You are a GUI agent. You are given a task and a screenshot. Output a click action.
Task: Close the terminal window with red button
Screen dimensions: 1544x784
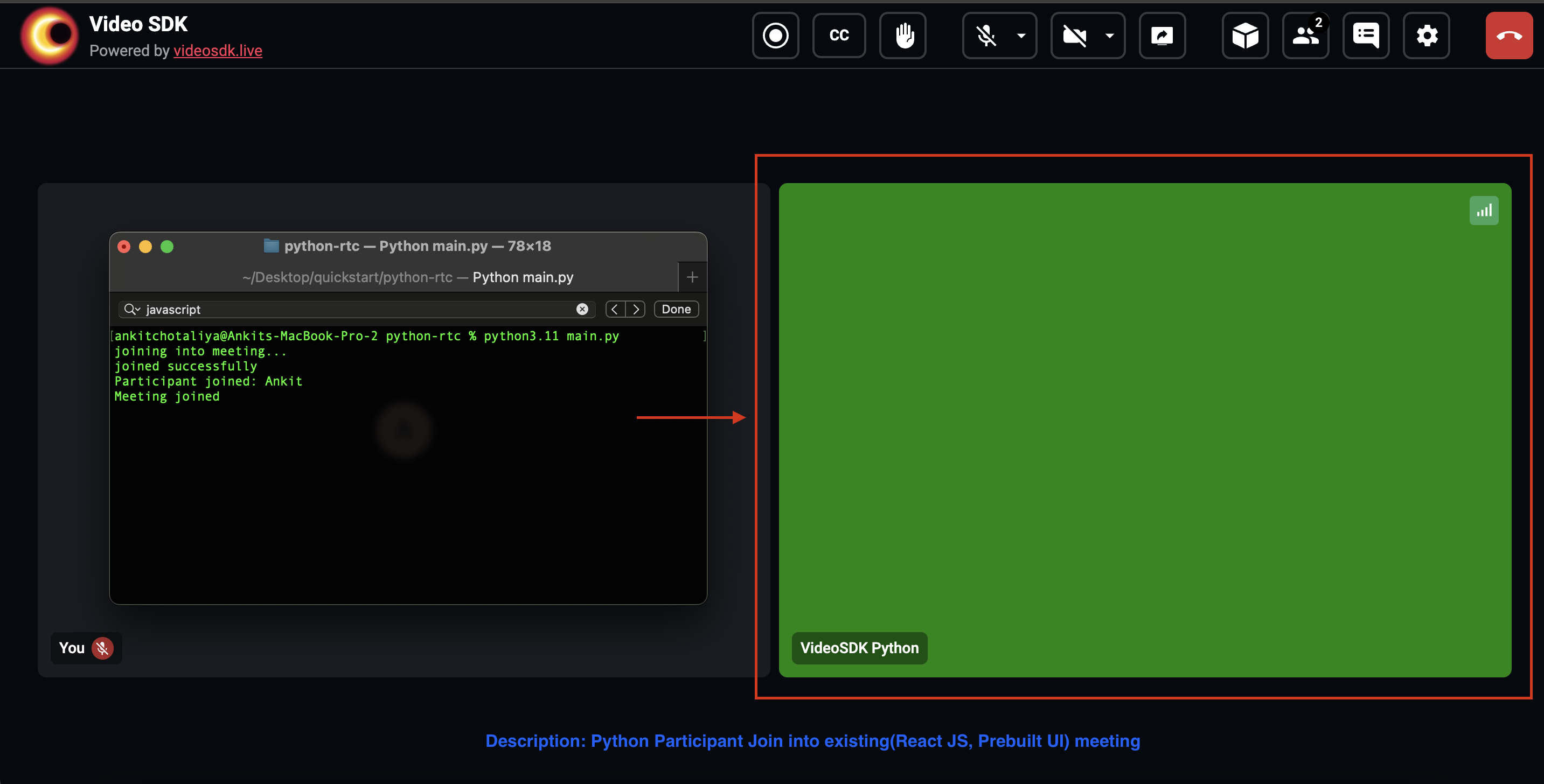124,247
